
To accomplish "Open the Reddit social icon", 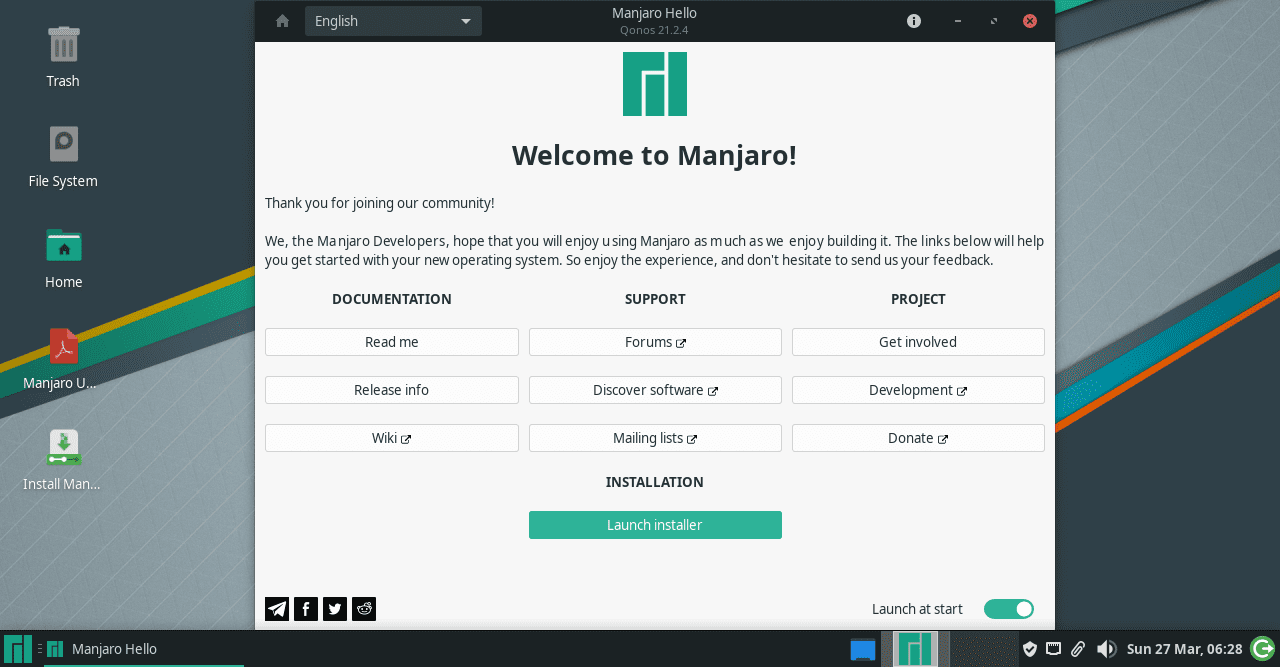I will tap(364, 609).
